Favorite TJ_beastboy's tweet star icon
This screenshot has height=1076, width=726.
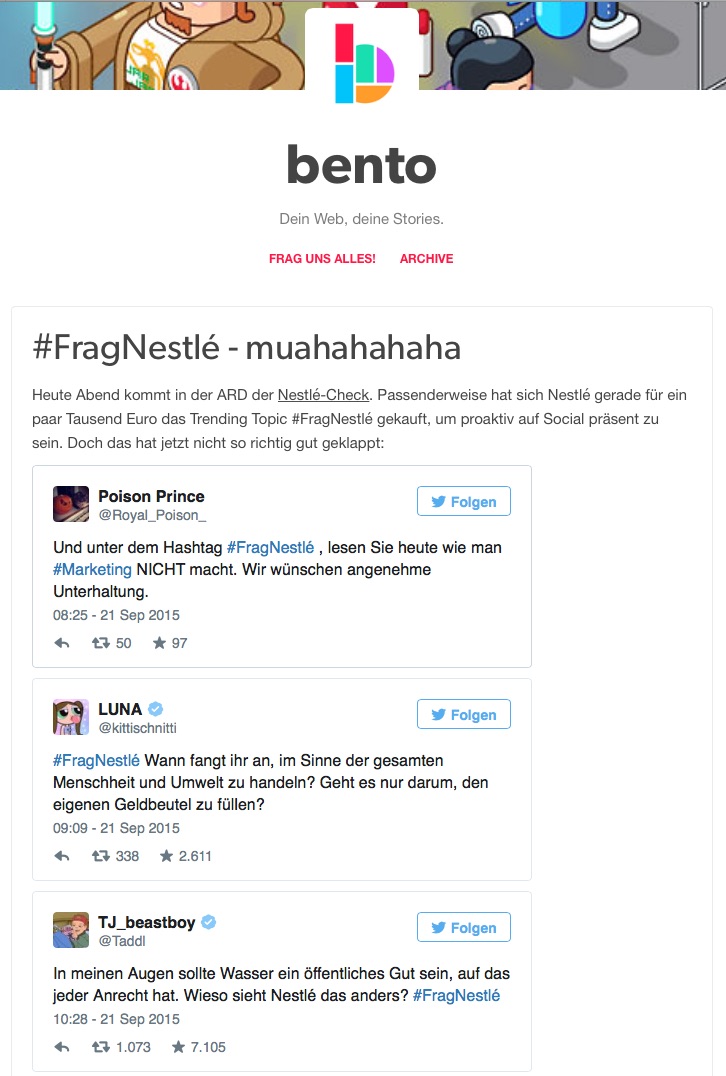(x=178, y=1046)
